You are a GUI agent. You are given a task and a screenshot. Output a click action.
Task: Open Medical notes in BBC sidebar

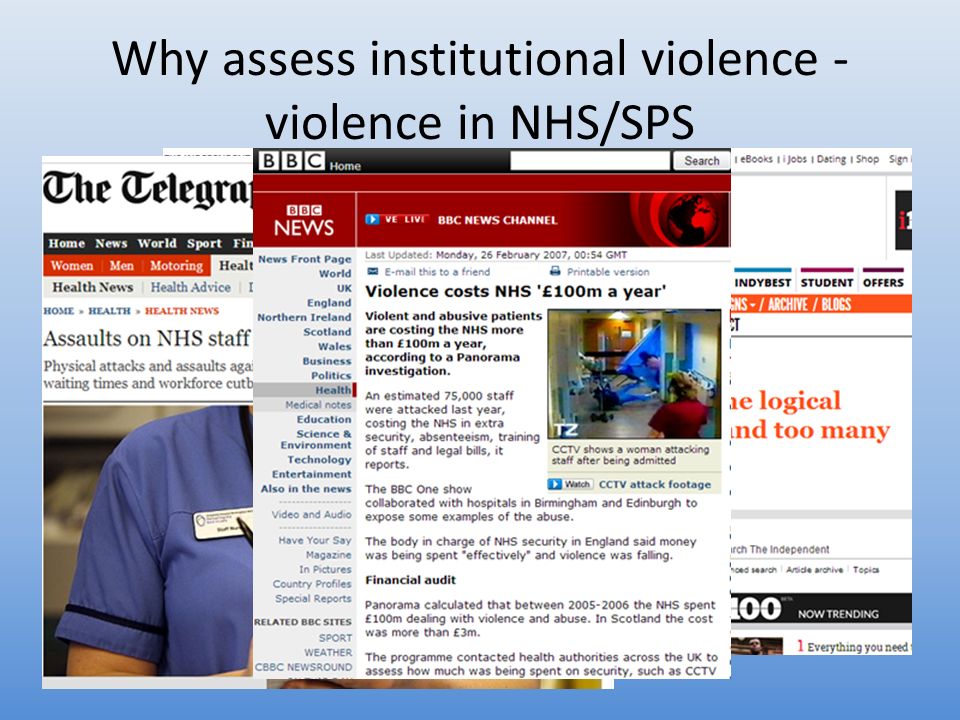pos(318,405)
